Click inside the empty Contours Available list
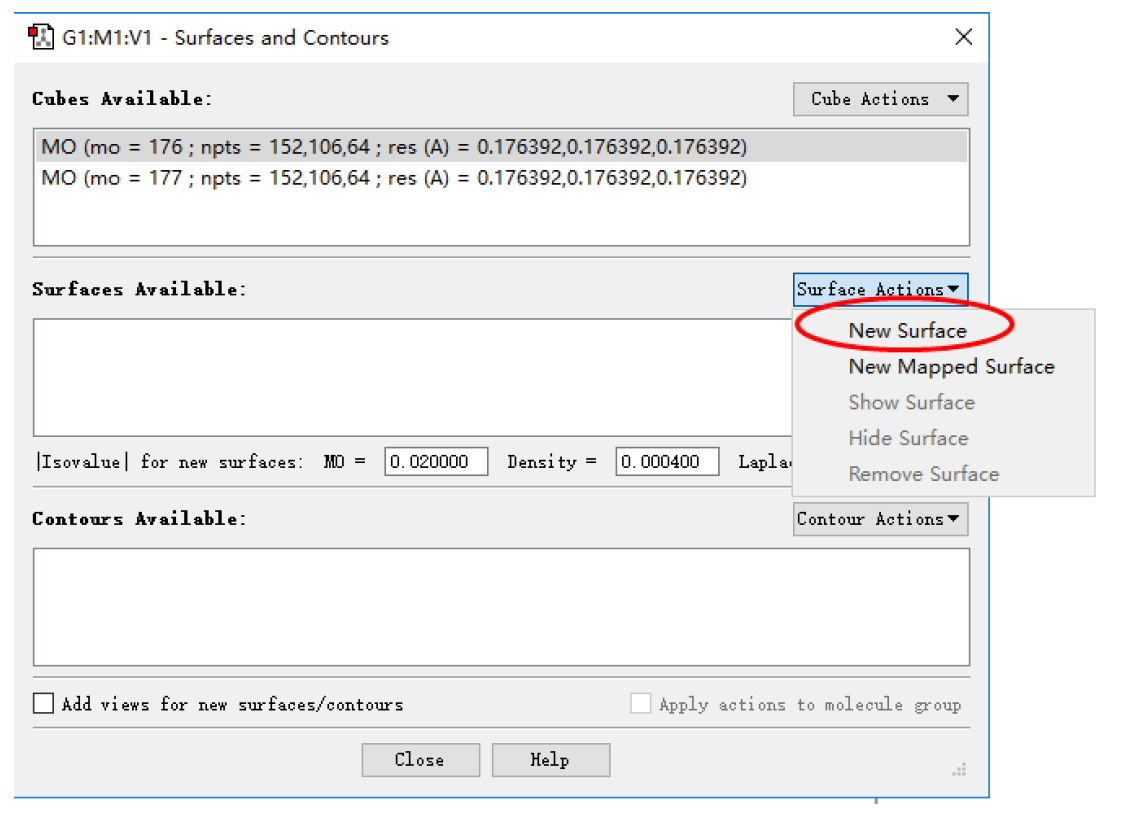The width and height of the screenshot is (1122, 819). coord(500,606)
